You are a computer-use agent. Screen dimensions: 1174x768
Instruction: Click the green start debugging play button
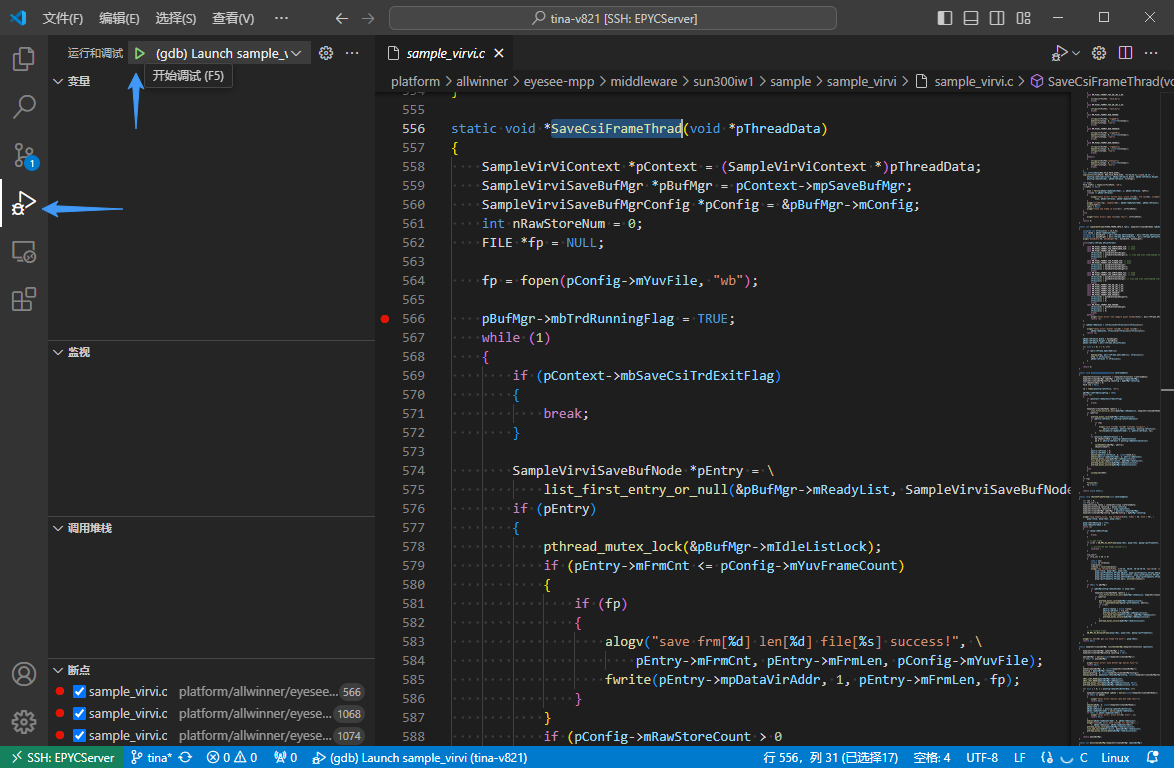tap(140, 53)
